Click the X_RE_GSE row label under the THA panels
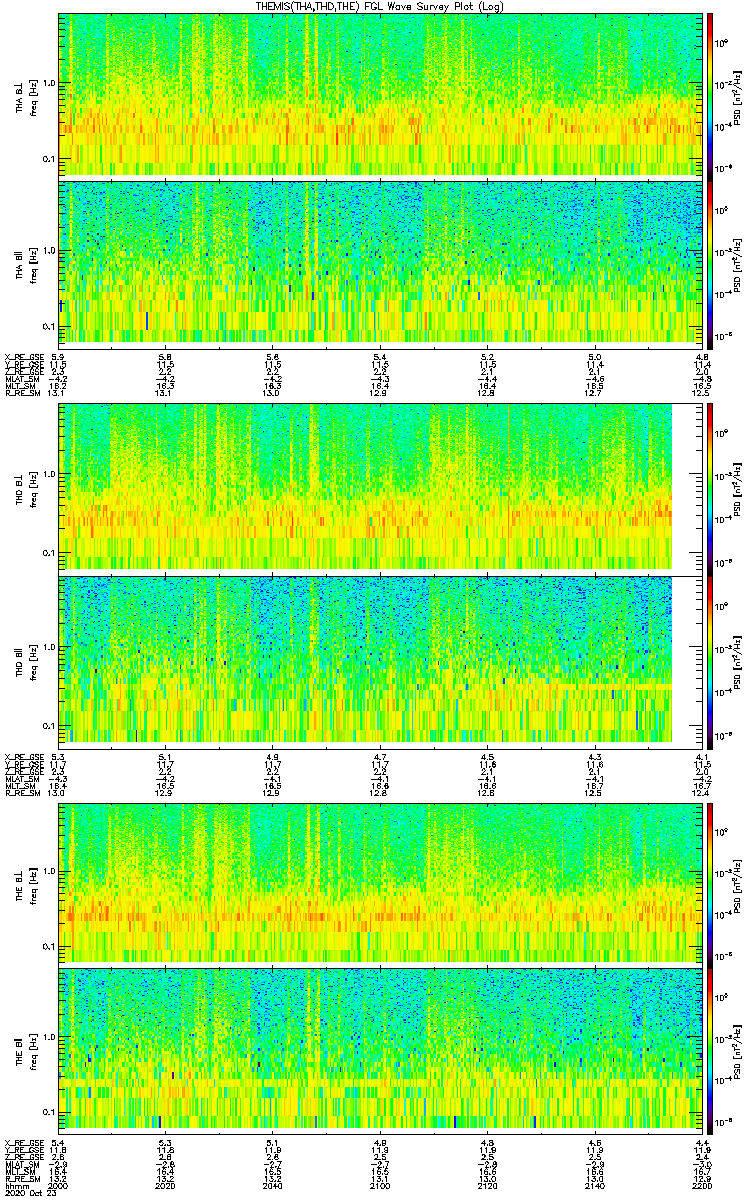Image resolution: width=750 pixels, height=1200 pixels. (x=20, y=357)
